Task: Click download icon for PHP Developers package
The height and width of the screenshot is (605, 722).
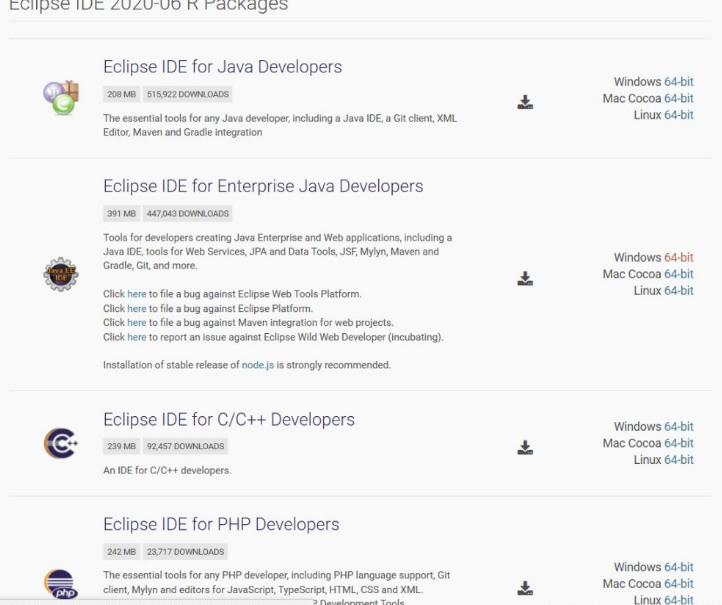Action: coord(525,588)
